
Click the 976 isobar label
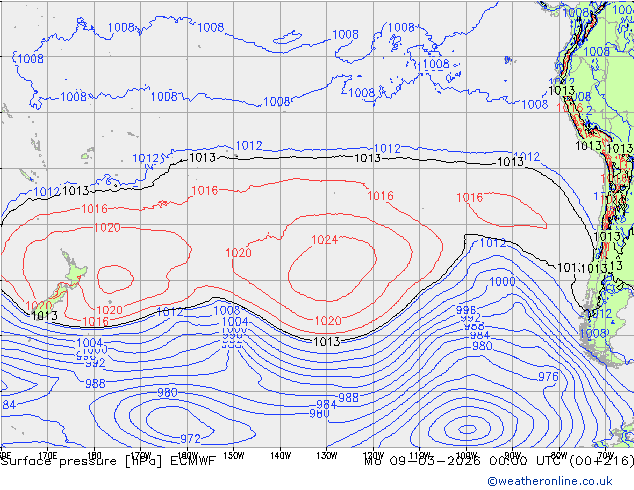[548, 377]
